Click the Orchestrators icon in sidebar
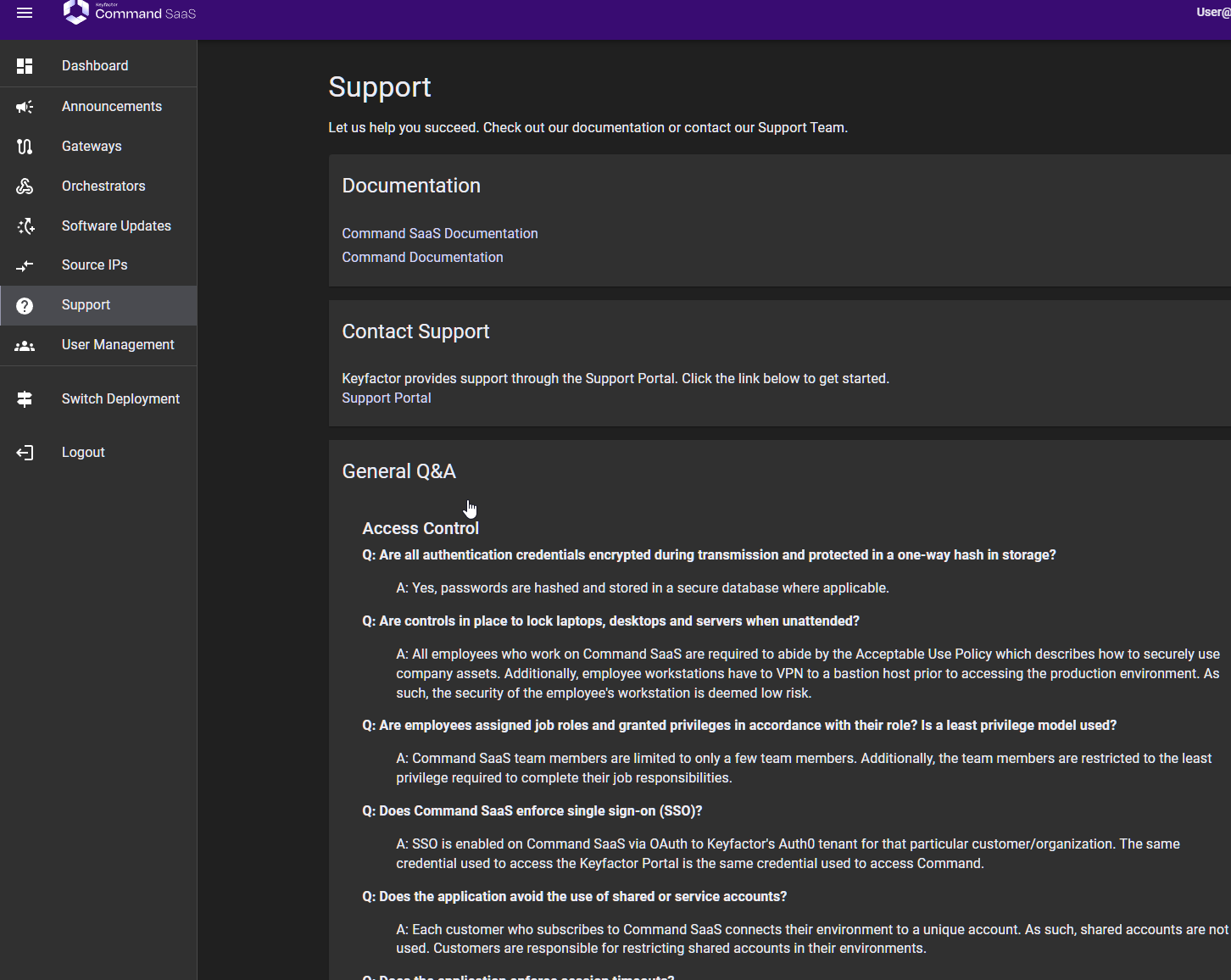The image size is (1231, 980). click(x=25, y=187)
